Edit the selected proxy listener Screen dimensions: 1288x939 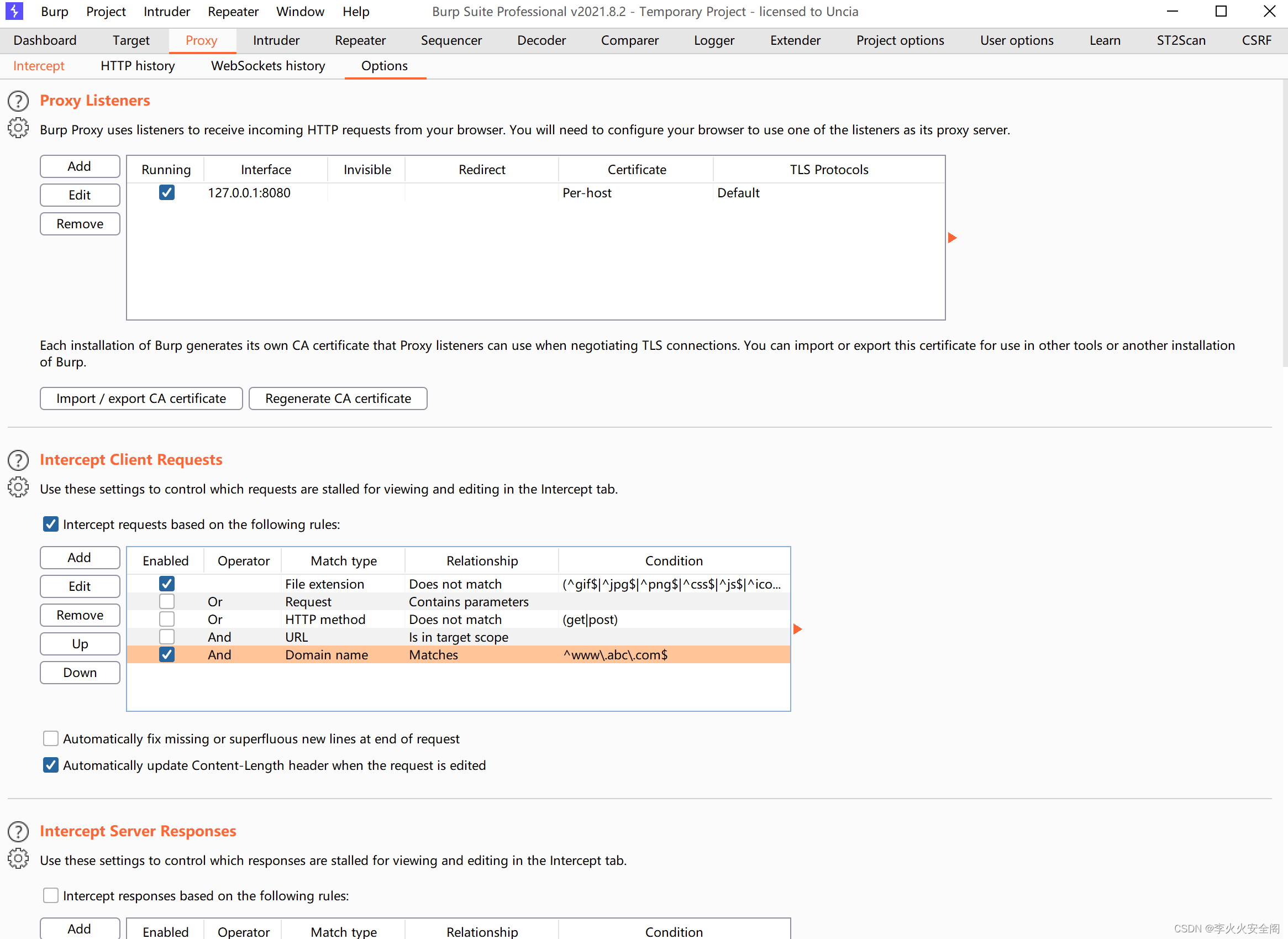click(80, 195)
